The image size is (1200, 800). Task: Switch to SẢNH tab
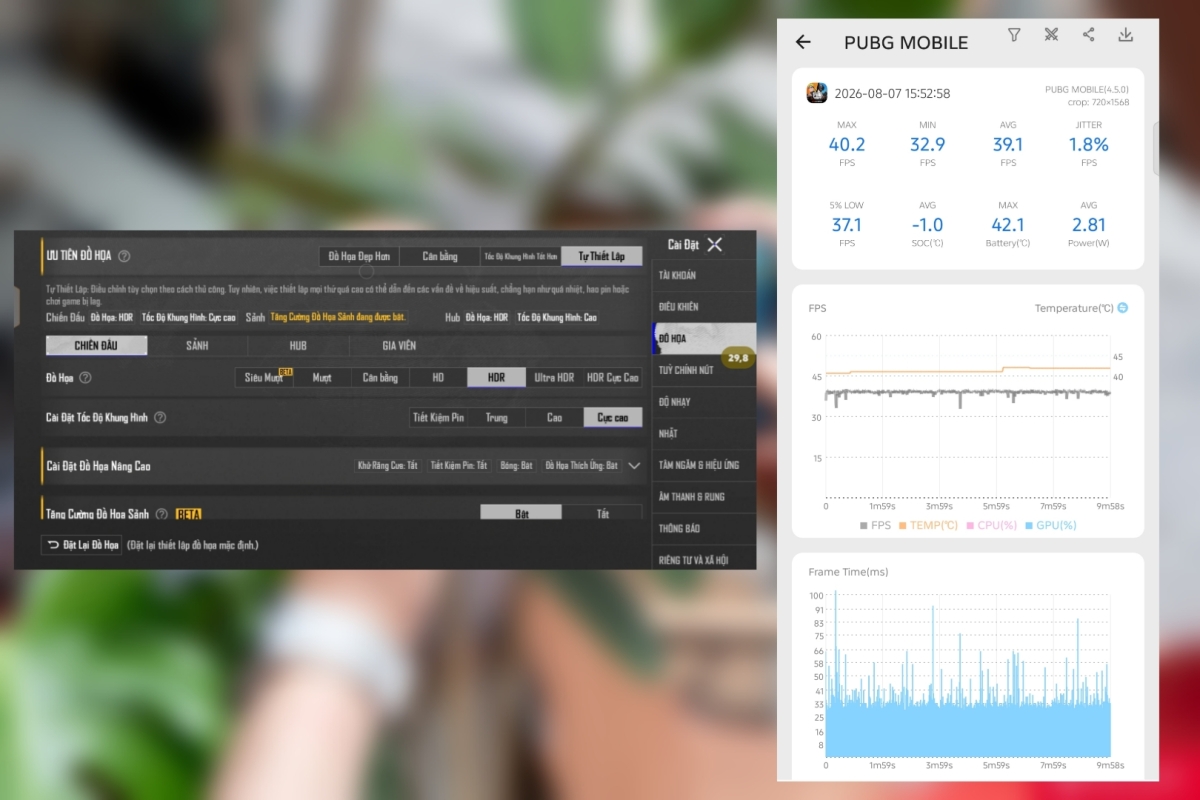pyautogui.click(x=197, y=345)
